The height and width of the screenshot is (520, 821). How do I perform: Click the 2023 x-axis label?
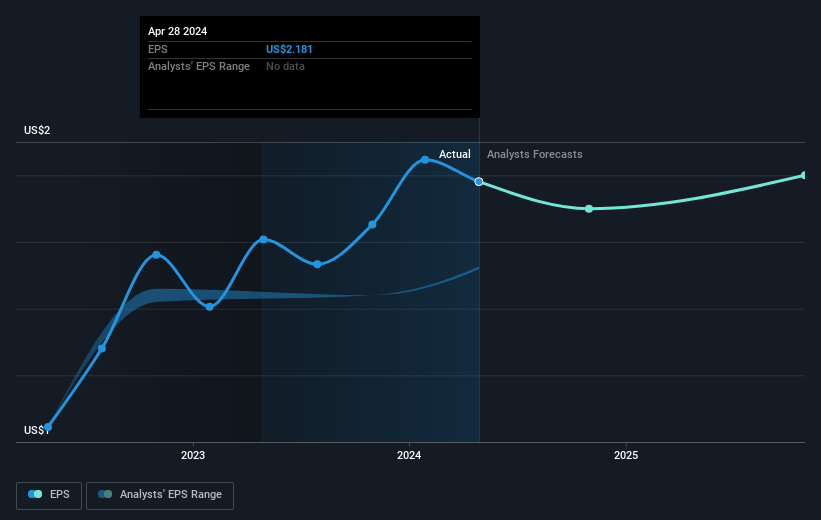(193, 455)
